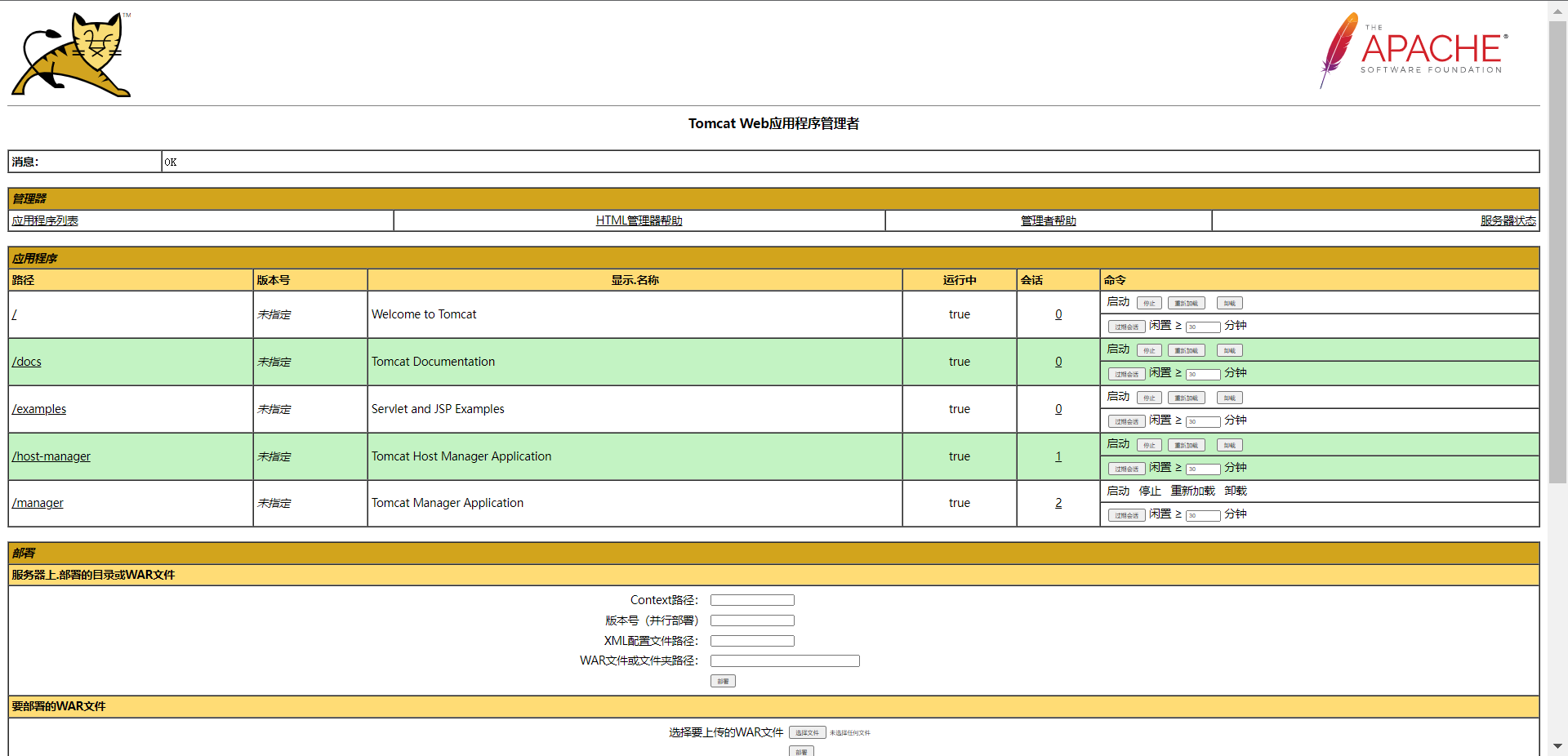Image resolution: width=1568 pixels, height=756 pixels.
Task: Open the 服务器状态 link
Action: [x=1508, y=220]
